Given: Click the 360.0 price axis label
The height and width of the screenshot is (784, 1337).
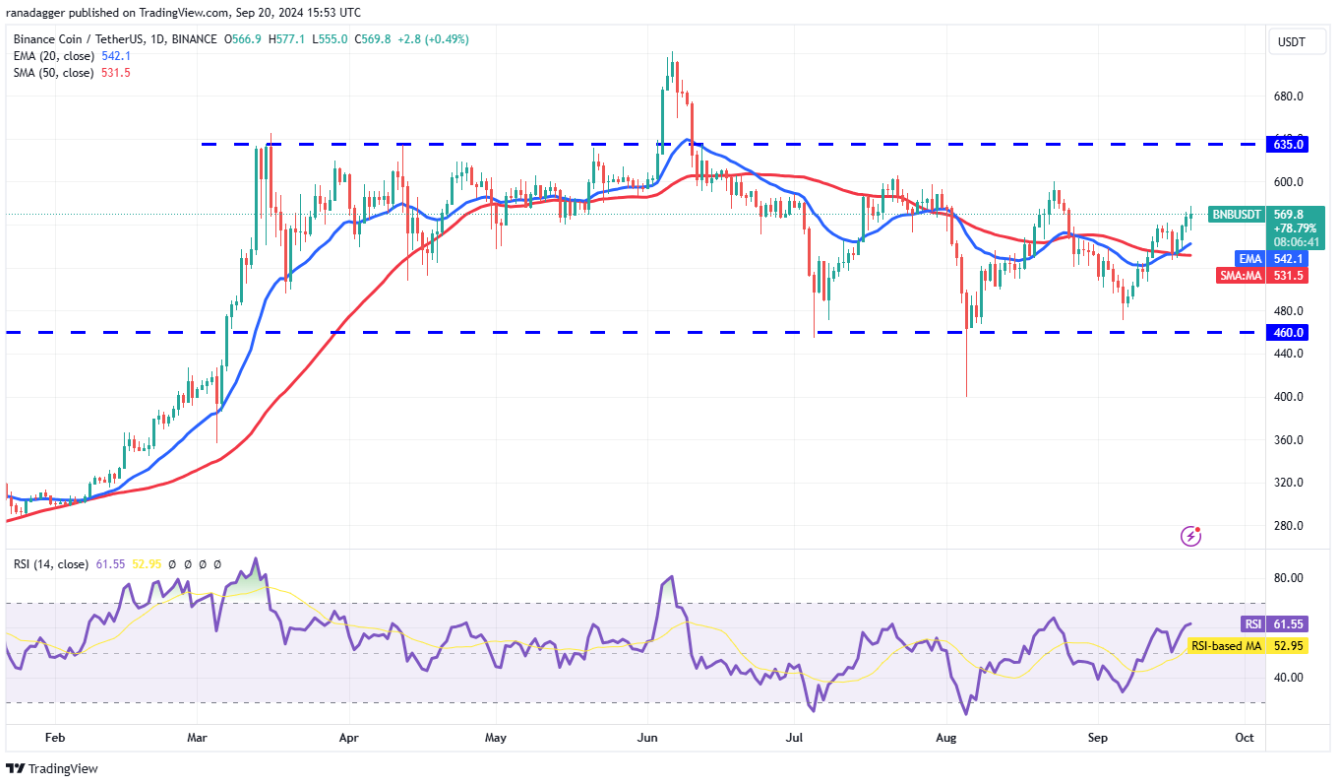Looking at the screenshot, I should (1288, 440).
